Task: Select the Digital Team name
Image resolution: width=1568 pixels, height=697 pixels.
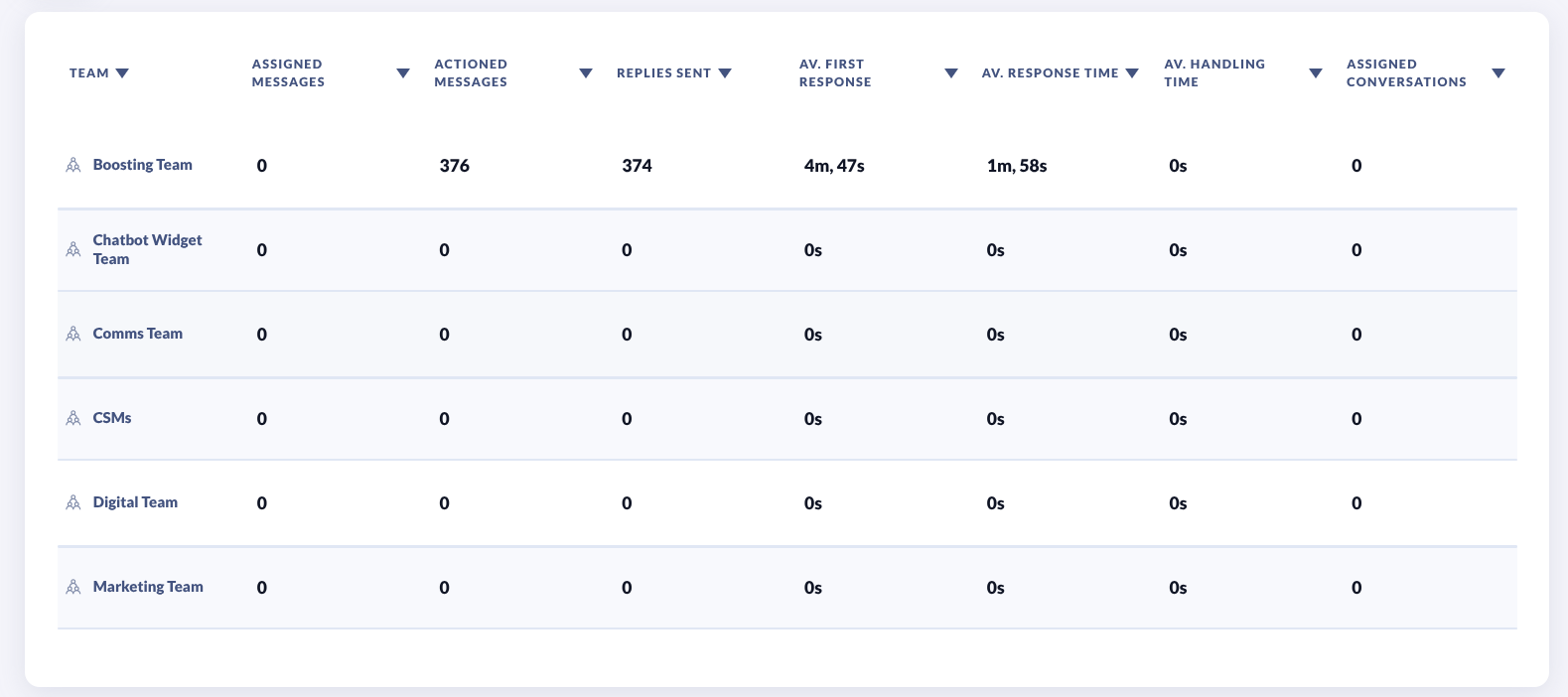Action: pos(135,502)
